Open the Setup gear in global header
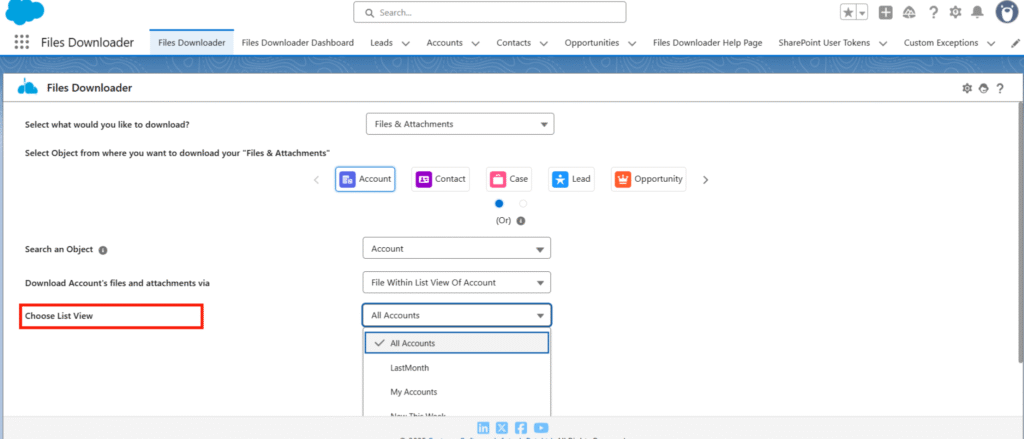Screen dimensions: 1024x439 (x=955, y=12)
